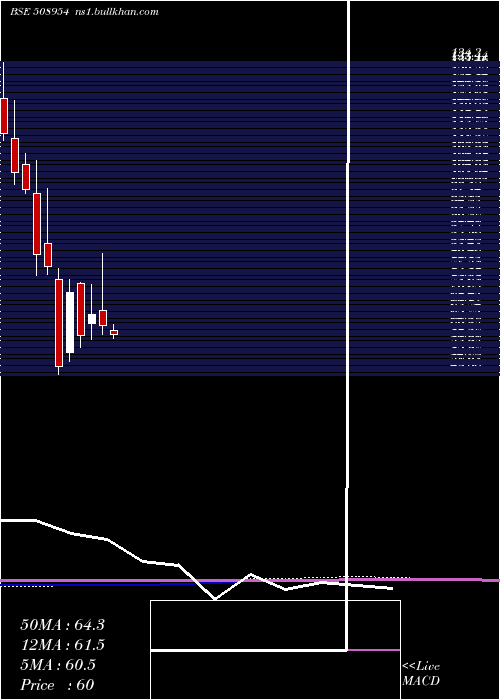The width and height of the screenshot is (500, 700).
Task: Click the small white candlestick body
Action: coord(92,319)
